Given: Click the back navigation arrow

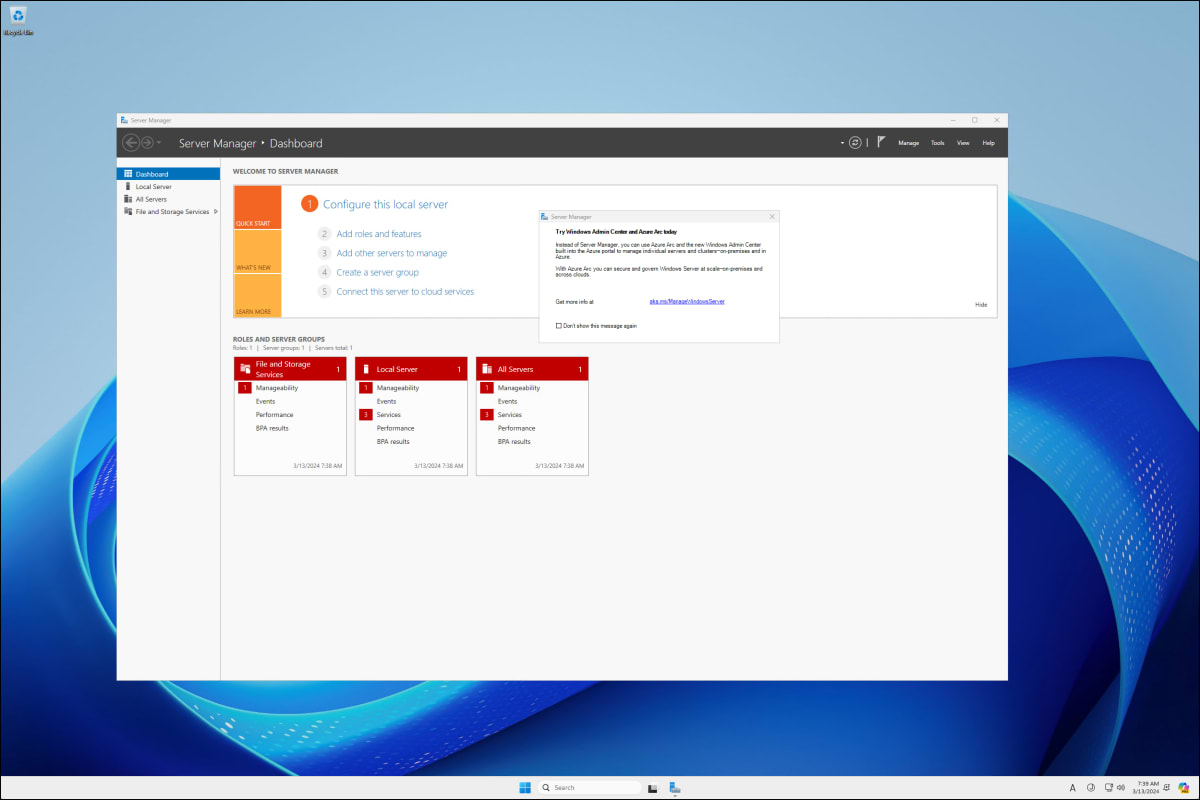Looking at the screenshot, I should [130, 143].
